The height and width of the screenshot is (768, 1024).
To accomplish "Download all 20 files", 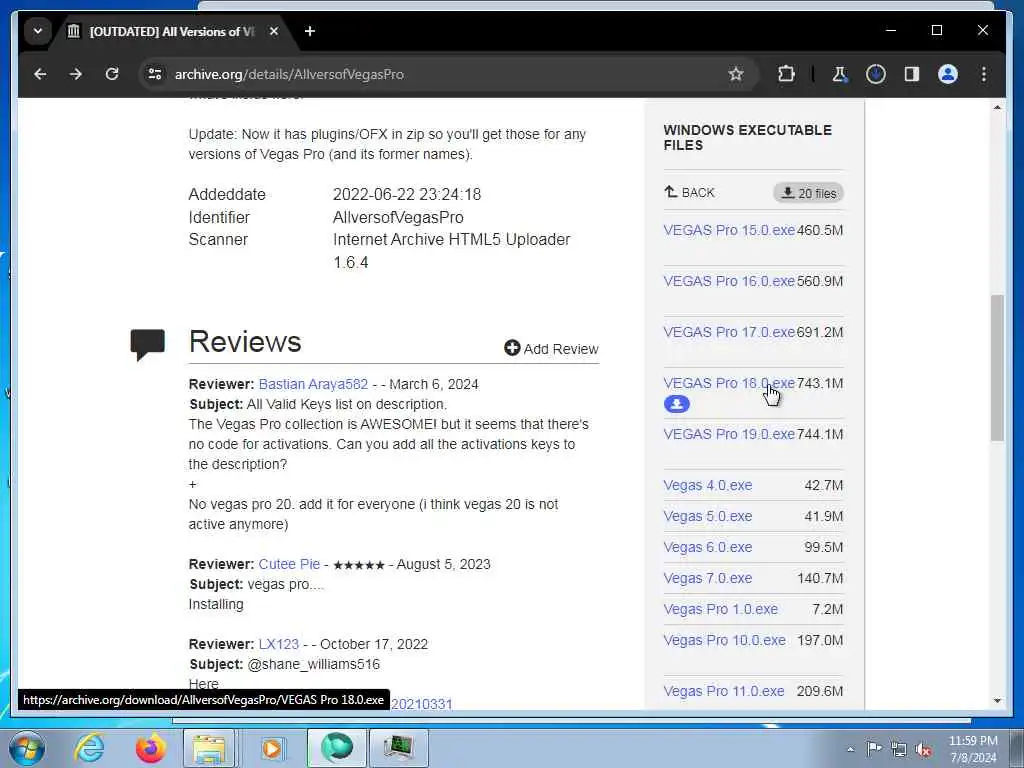I will tap(808, 193).
